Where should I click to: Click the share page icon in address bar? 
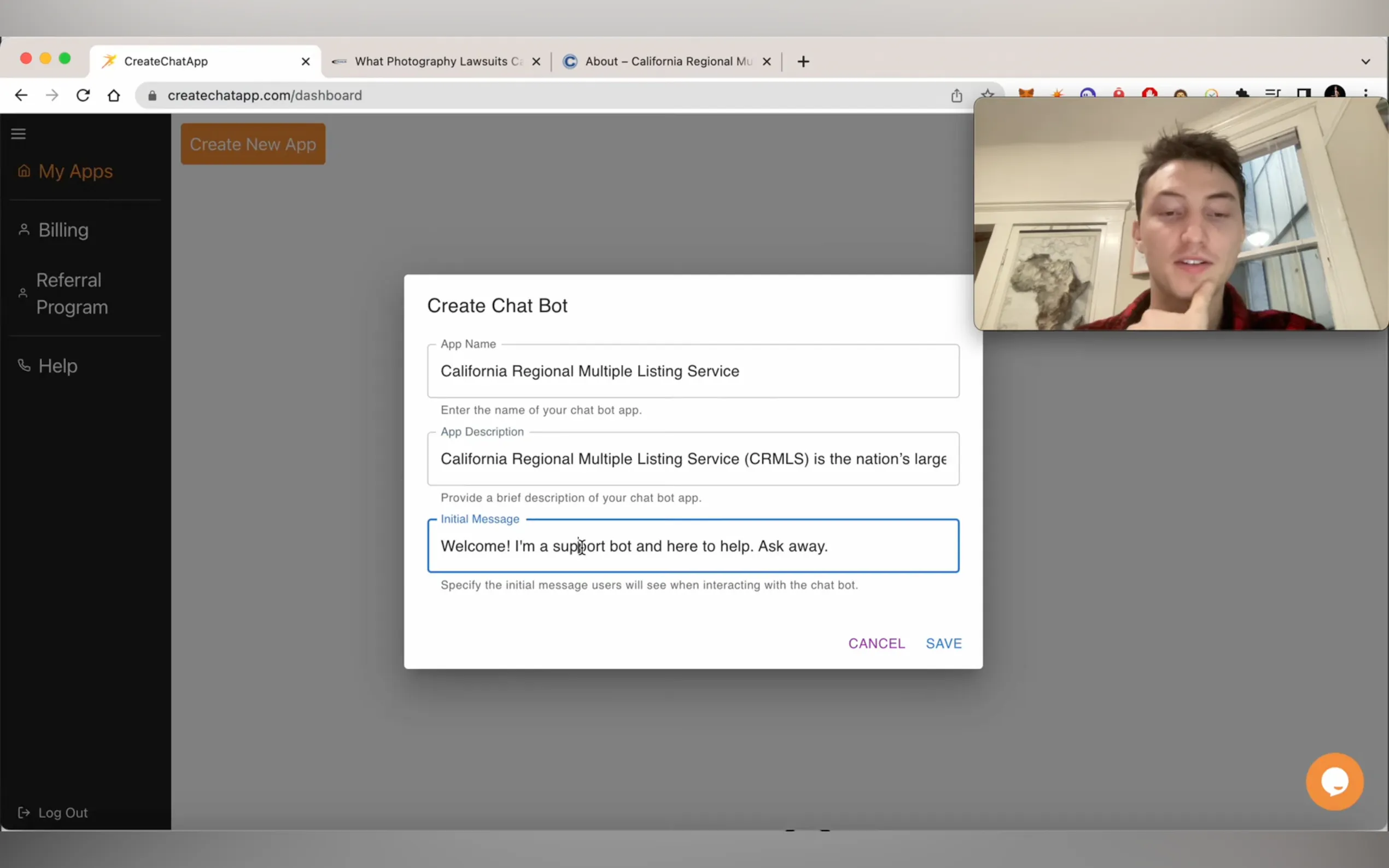tap(956, 95)
